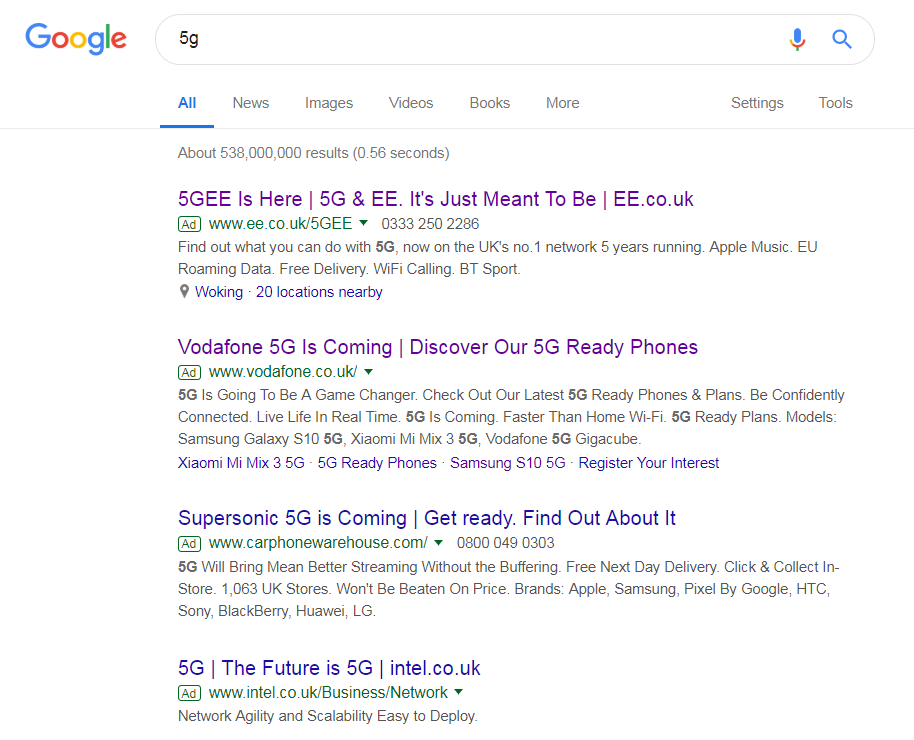Open the Vodafone 5G Is Coming link

click(438, 347)
